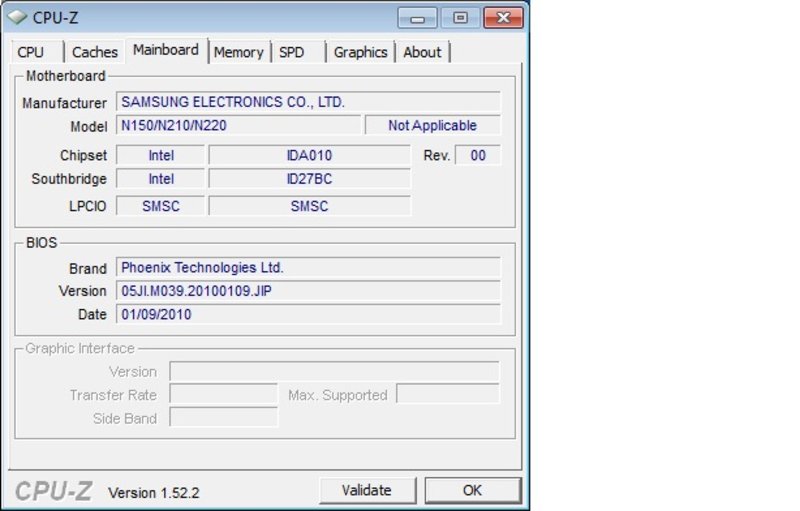Click the Transfer Rate field
This screenshot has height=511, width=800.
pos(224,395)
